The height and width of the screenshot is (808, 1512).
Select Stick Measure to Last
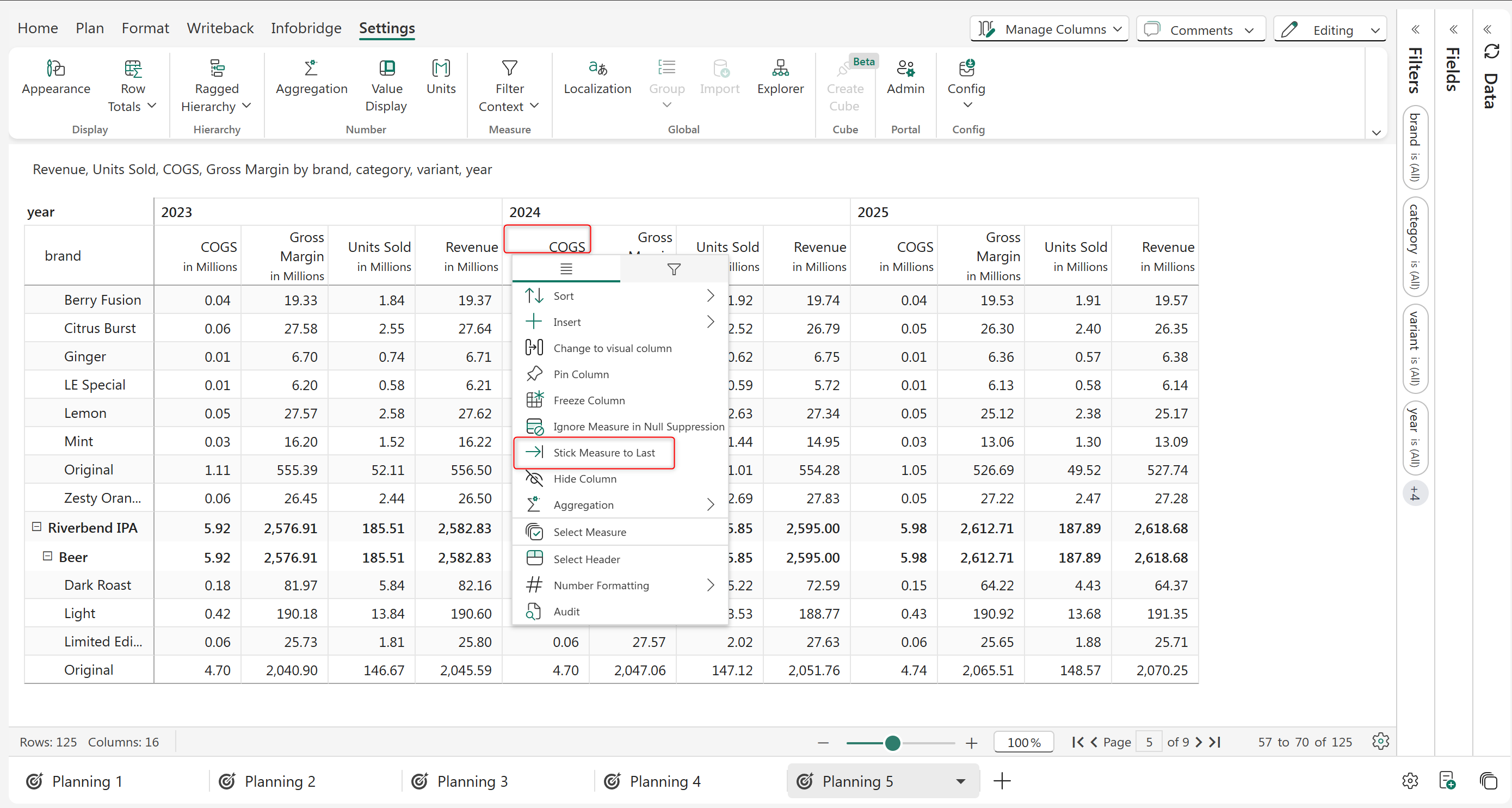[603, 452]
